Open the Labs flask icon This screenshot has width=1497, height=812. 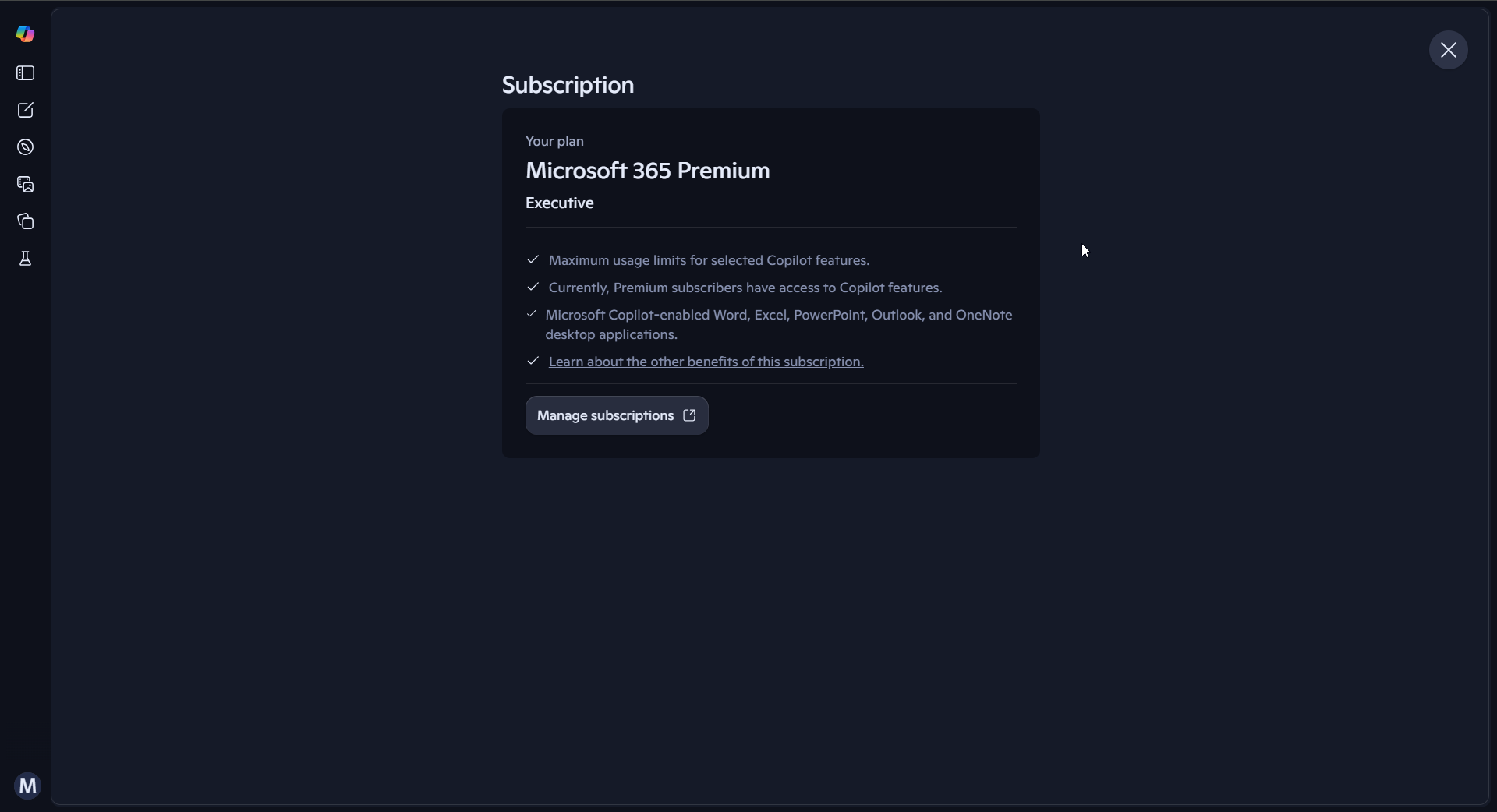point(26,259)
